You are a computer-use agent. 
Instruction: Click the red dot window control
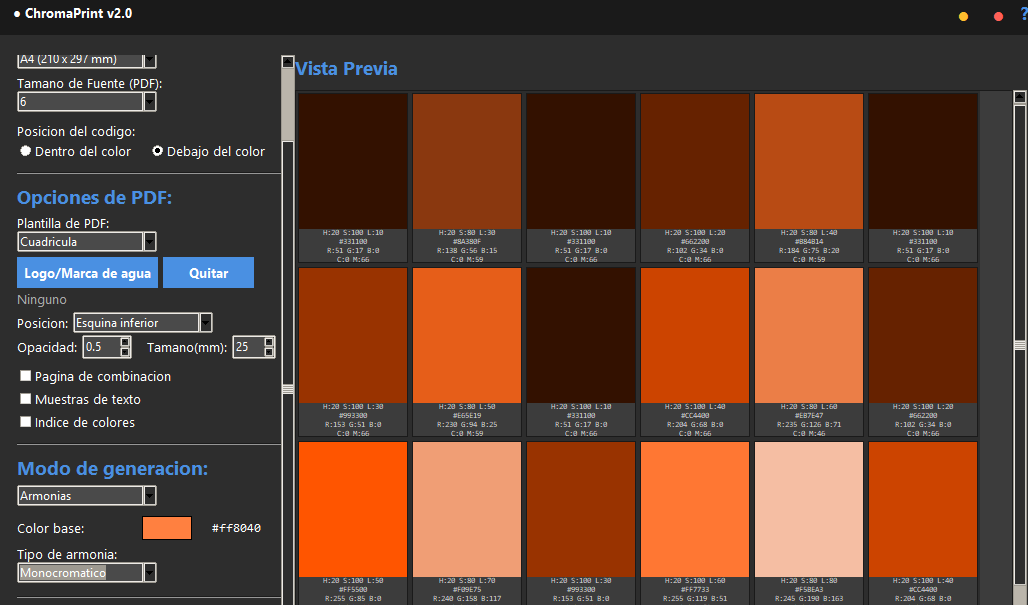998,16
